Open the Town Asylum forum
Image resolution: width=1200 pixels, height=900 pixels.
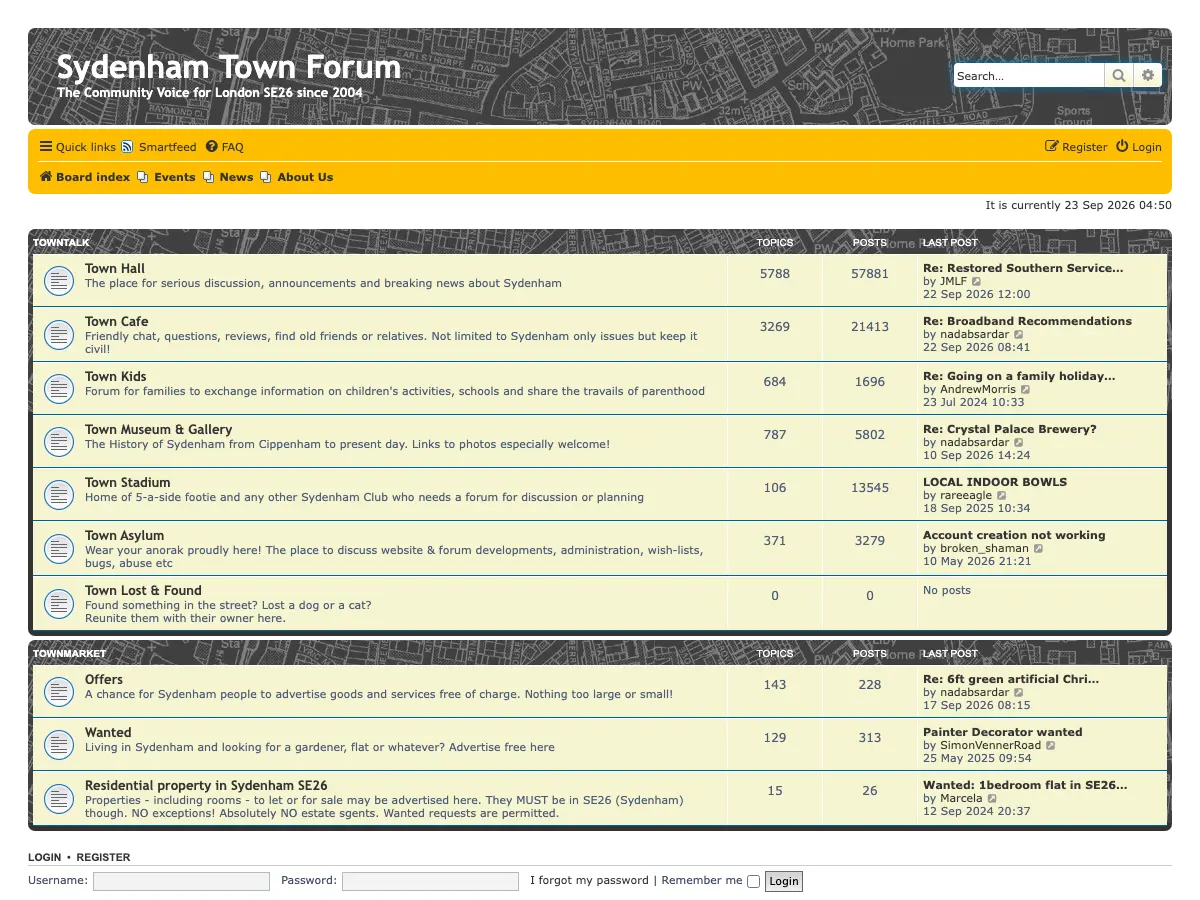(125, 535)
